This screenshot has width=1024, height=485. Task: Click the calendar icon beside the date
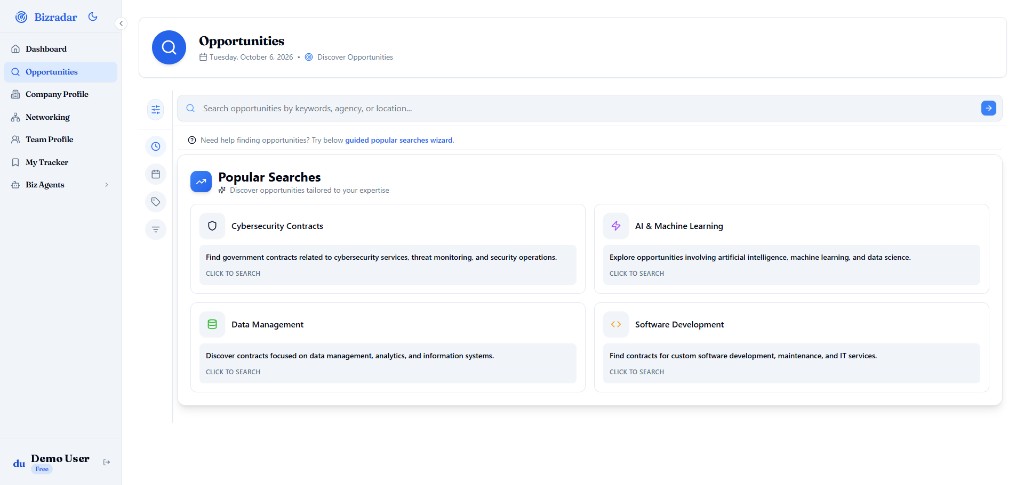pos(203,57)
